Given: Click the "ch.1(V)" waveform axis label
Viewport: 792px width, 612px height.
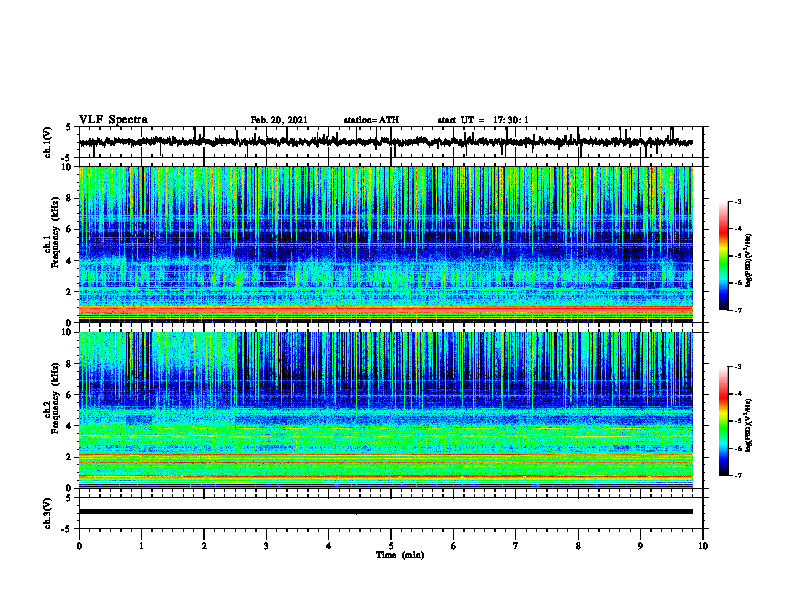Looking at the screenshot, I should coord(48,142).
